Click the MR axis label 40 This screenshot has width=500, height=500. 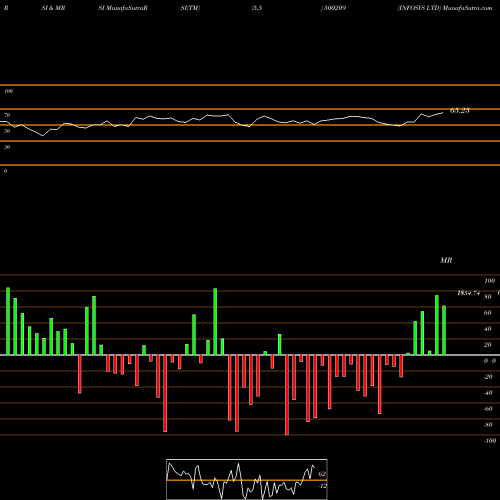pyautogui.click(x=487, y=329)
